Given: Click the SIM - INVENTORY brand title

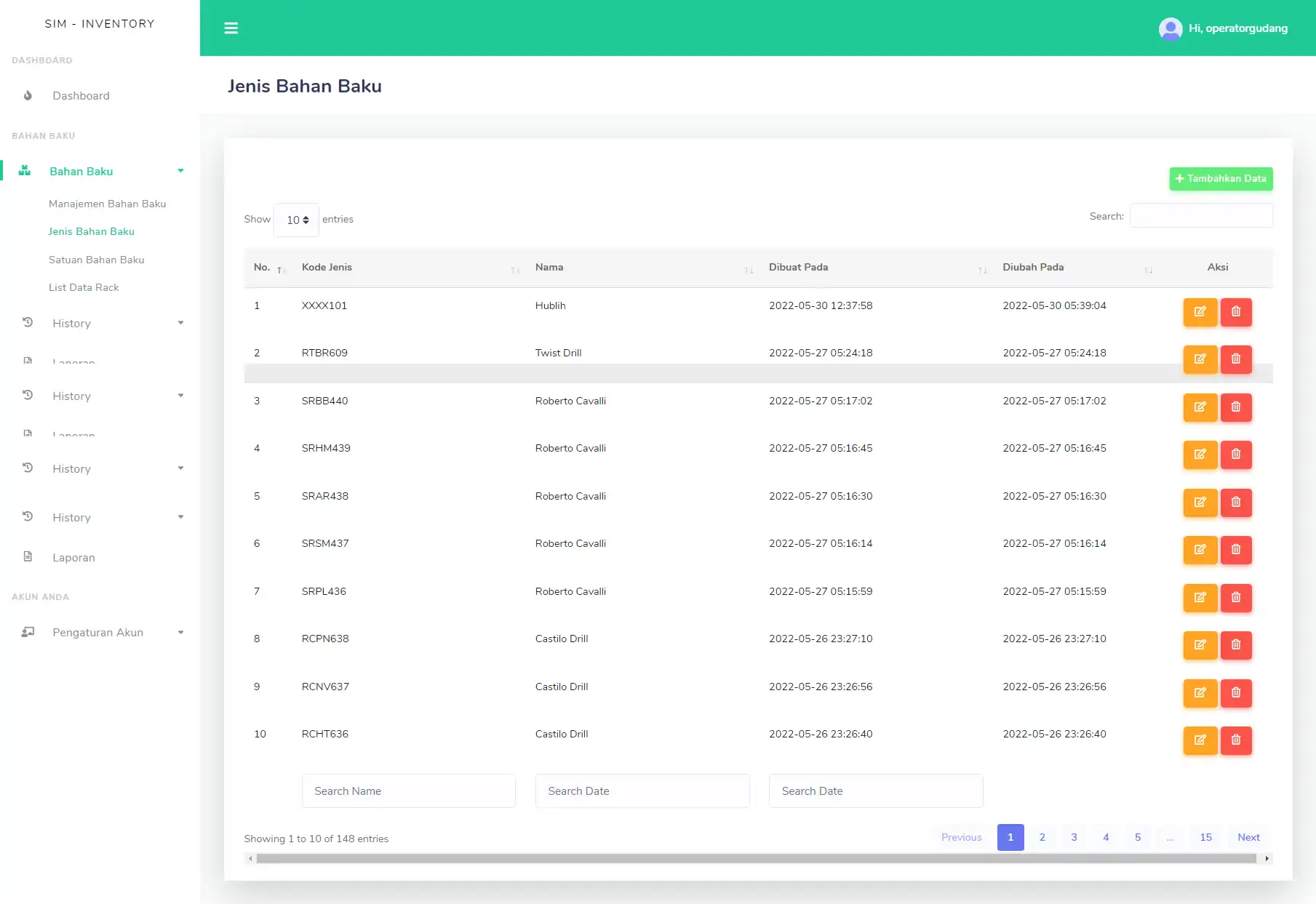Looking at the screenshot, I should [100, 24].
